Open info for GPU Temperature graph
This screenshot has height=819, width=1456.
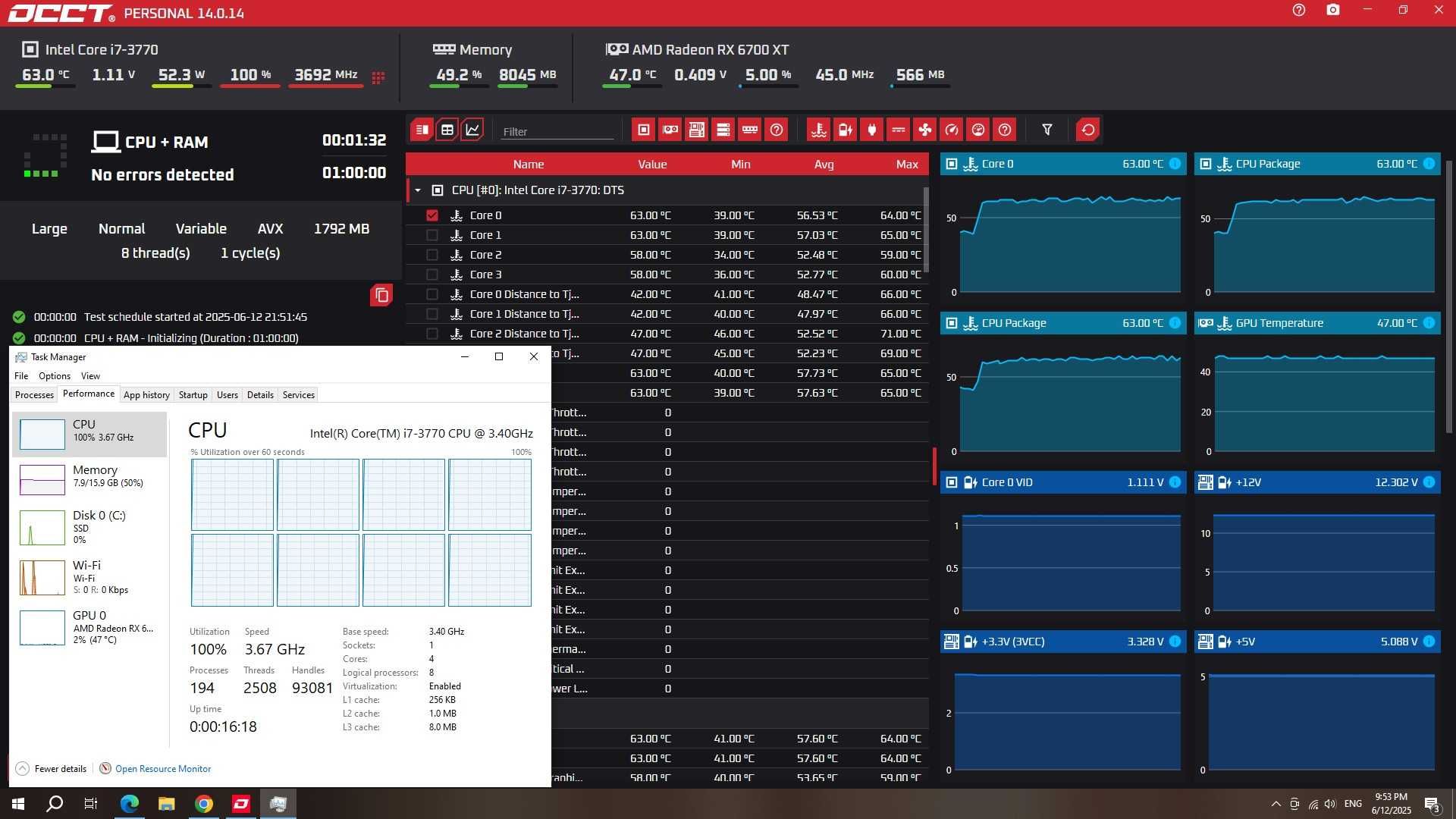1429,323
